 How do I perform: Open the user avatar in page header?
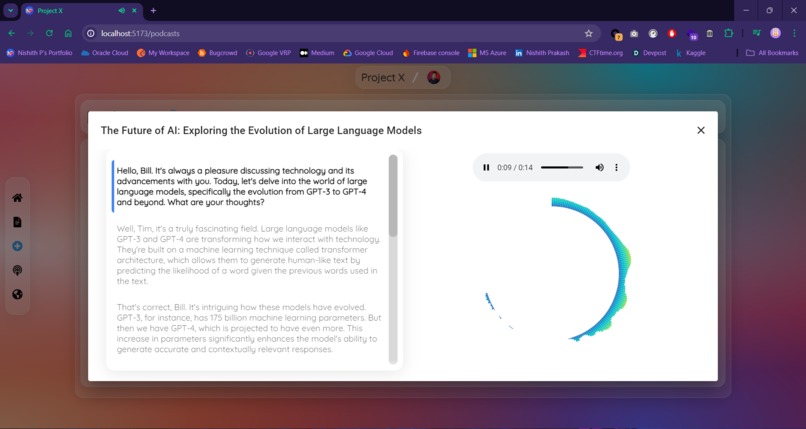pyautogui.click(x=434, y=78)
